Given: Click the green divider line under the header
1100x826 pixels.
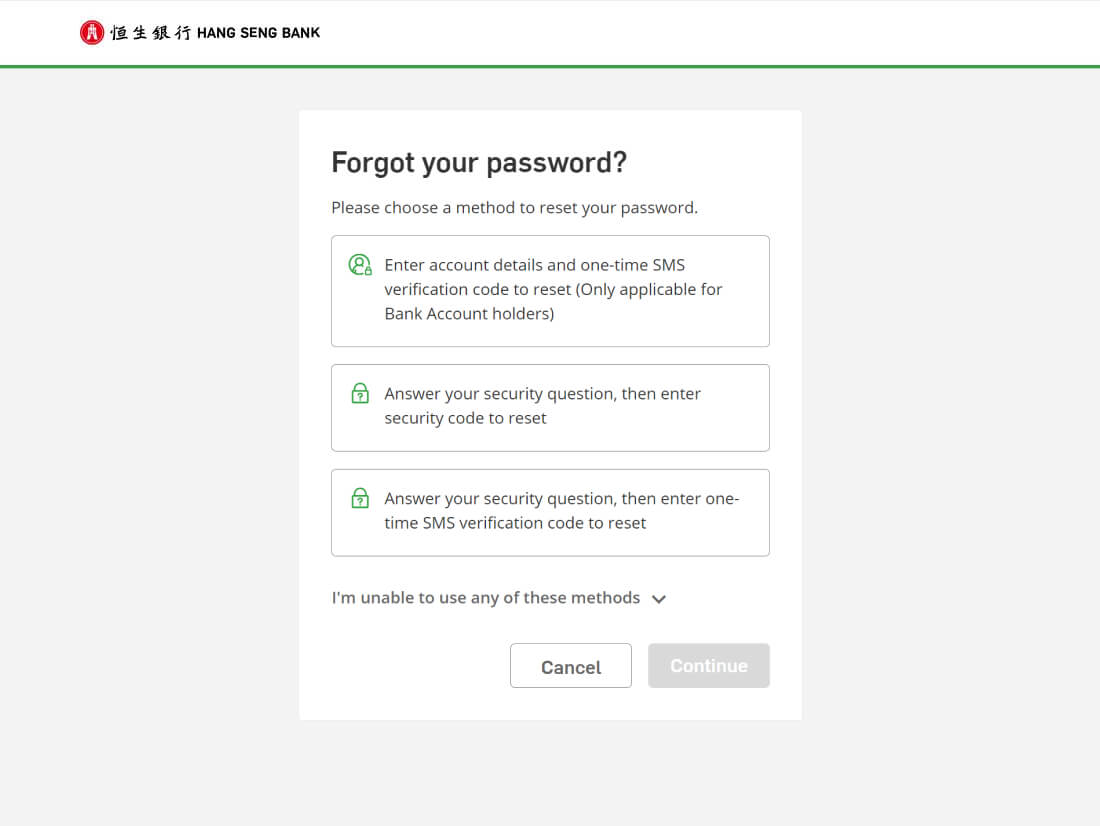Looking at the screenshot, I should 550,67.
